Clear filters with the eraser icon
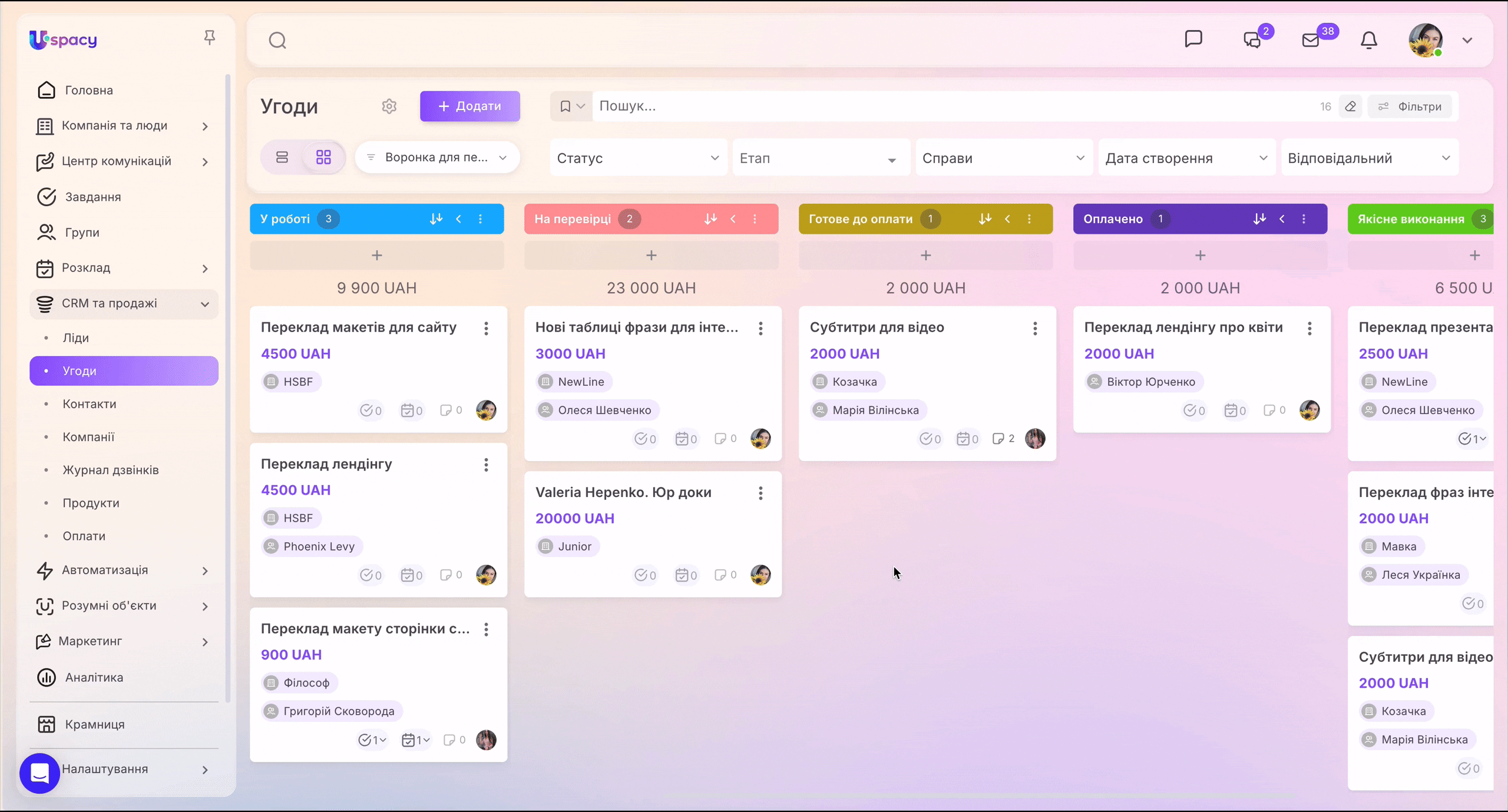The image size is (1508, 812). point(1350,106)
